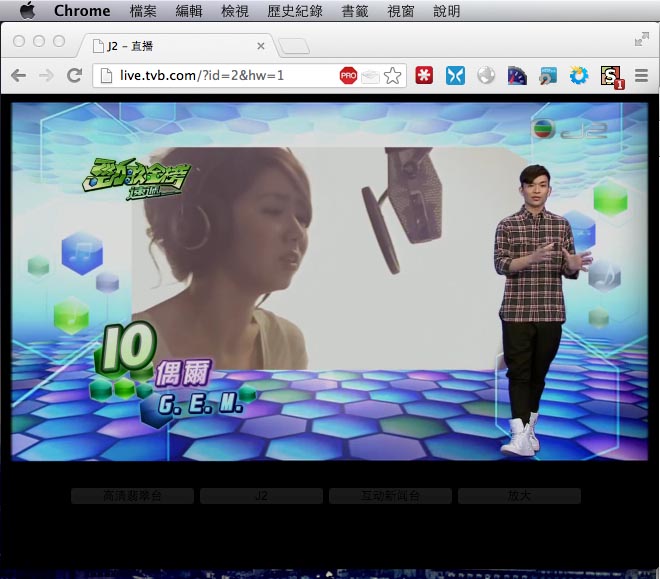Click the red PRO stop-sign icon
The image size is (660, 579).
[x=349, y=76]
